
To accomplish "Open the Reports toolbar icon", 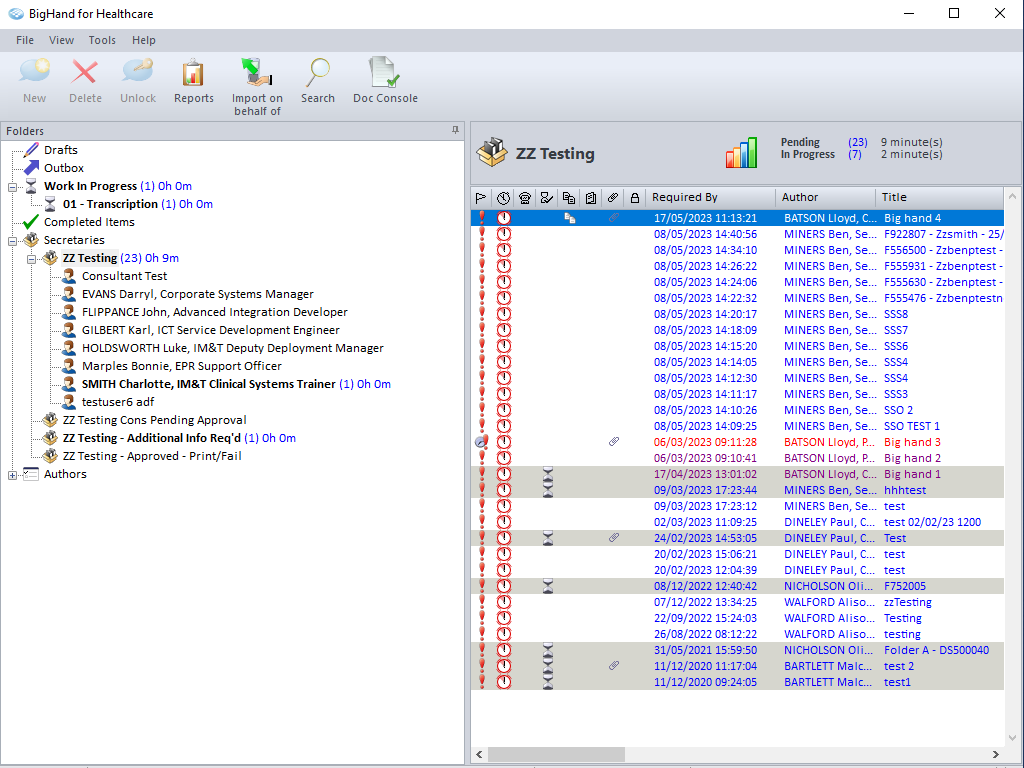I will pos(193,72).
